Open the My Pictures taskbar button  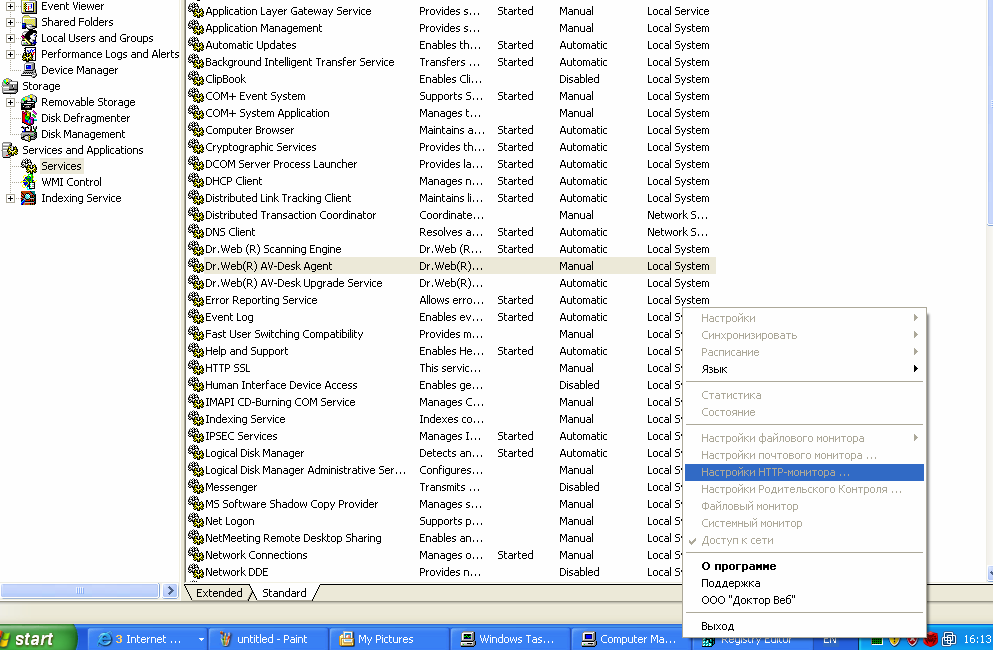(x=389, y=639)
